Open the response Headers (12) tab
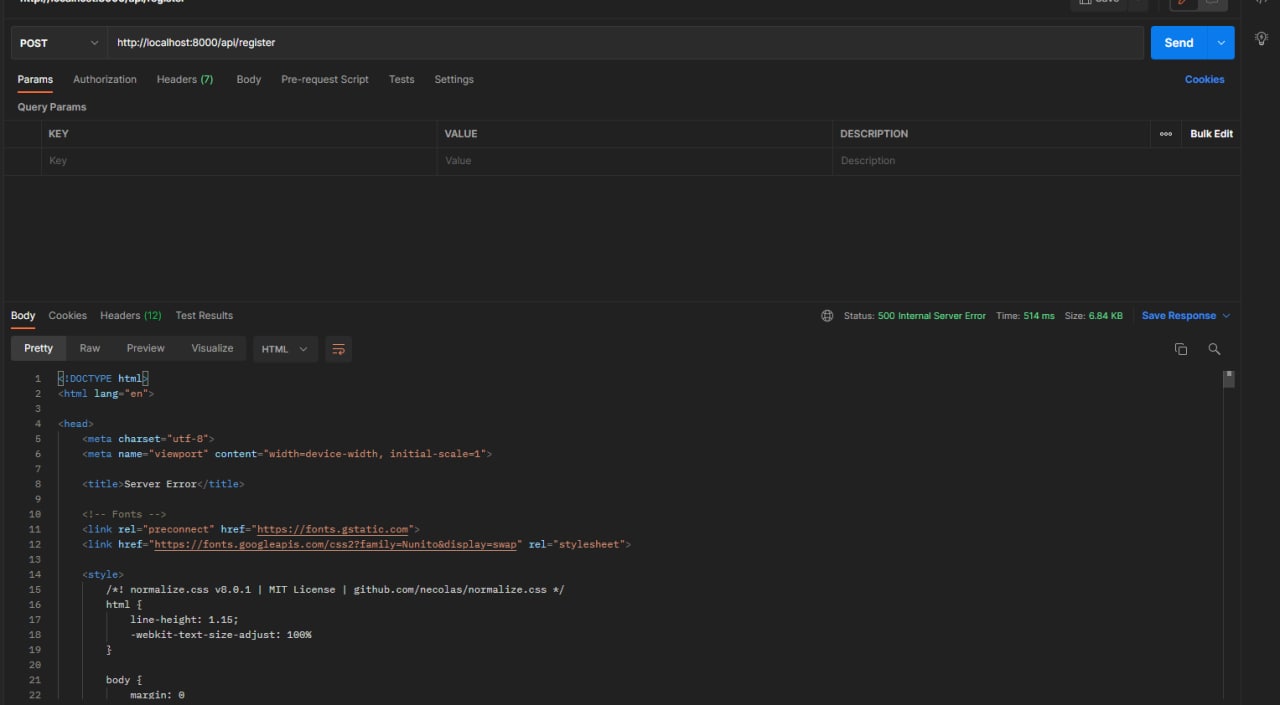 coord(130,316)
